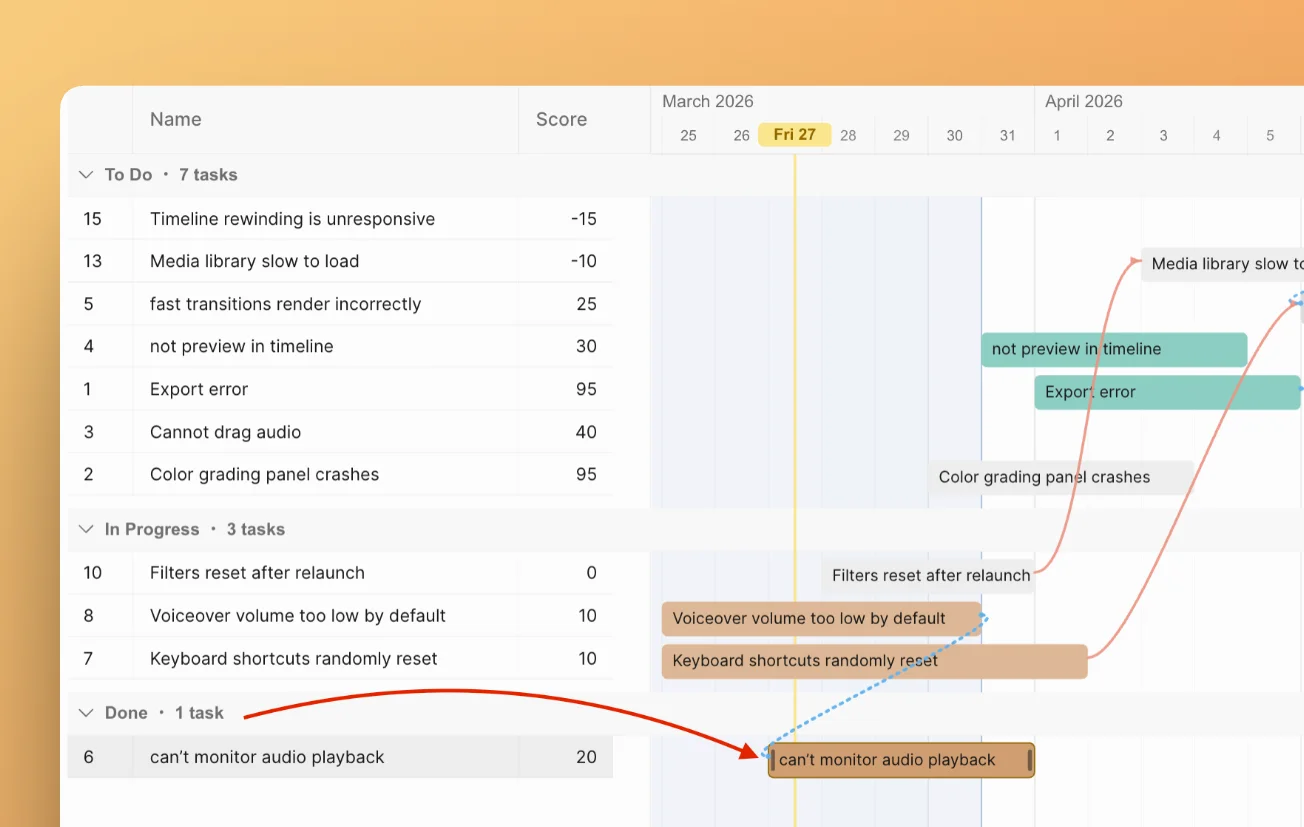Image resolution: width=1304 pixels, height=827 pixels.
Task: Click the Media library slow timeline label
Action: (x=1225, y=264)
